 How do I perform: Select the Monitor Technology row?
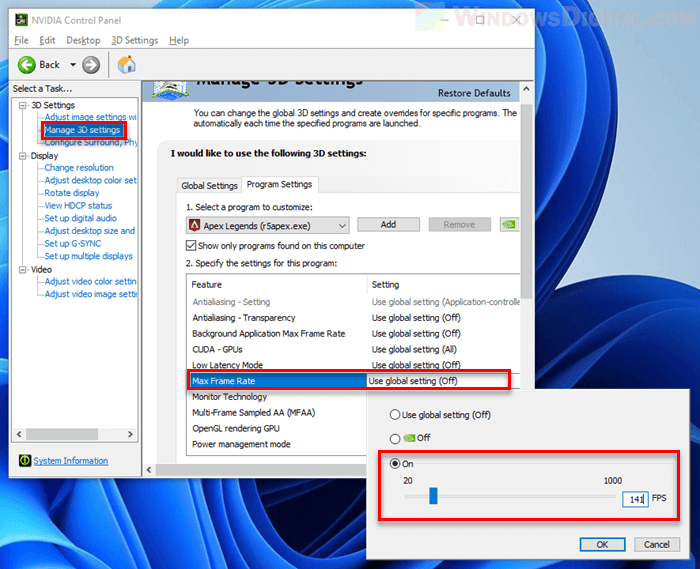pyautogui.click(x=278, y=397)
